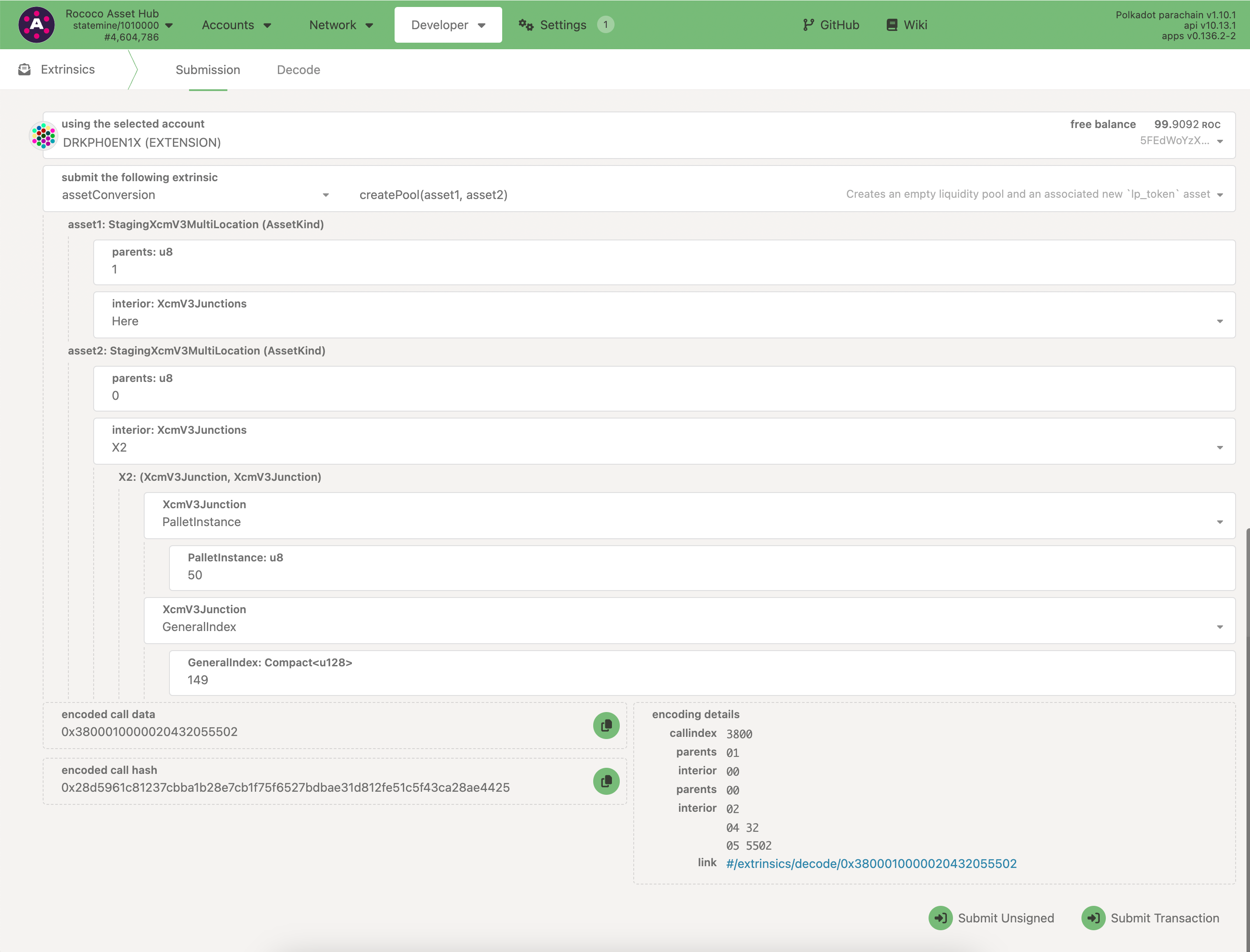Screen dimensions: 1250x952
Task: Open the Accounts menu
Action: (x=236, y=25)
